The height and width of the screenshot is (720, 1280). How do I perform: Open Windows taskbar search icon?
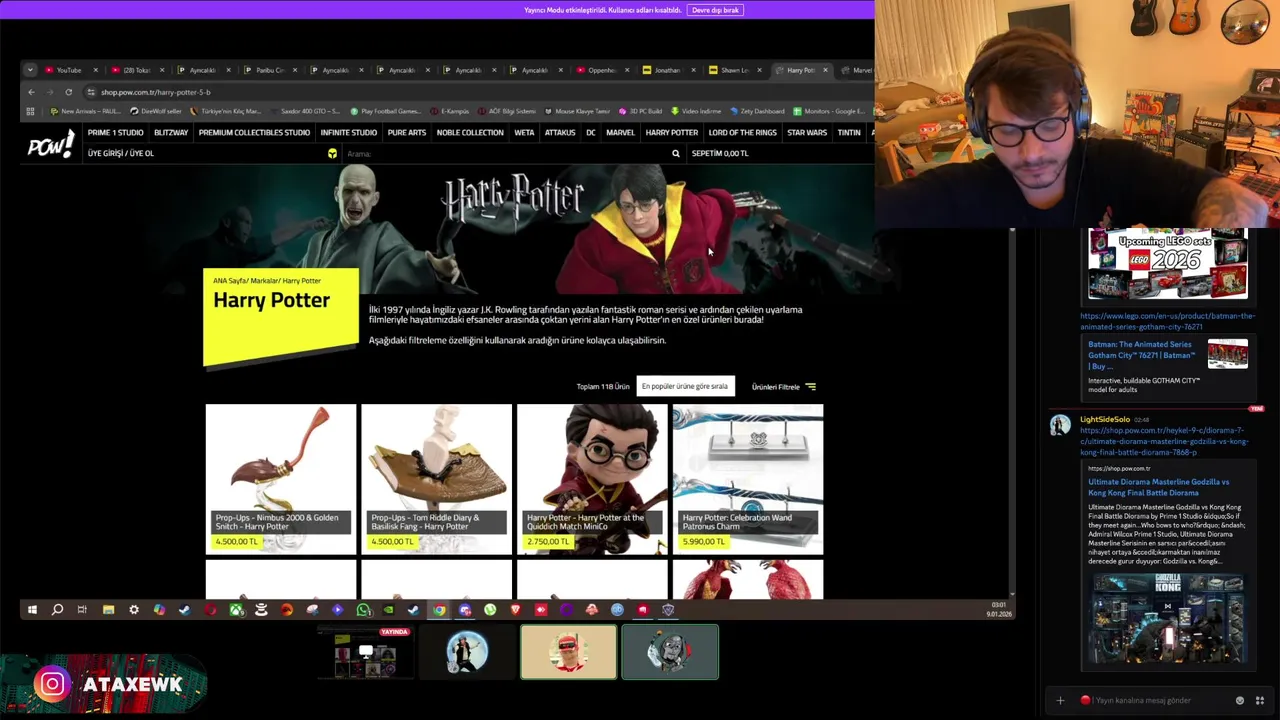pyautogui.click(x=57, y=609)
